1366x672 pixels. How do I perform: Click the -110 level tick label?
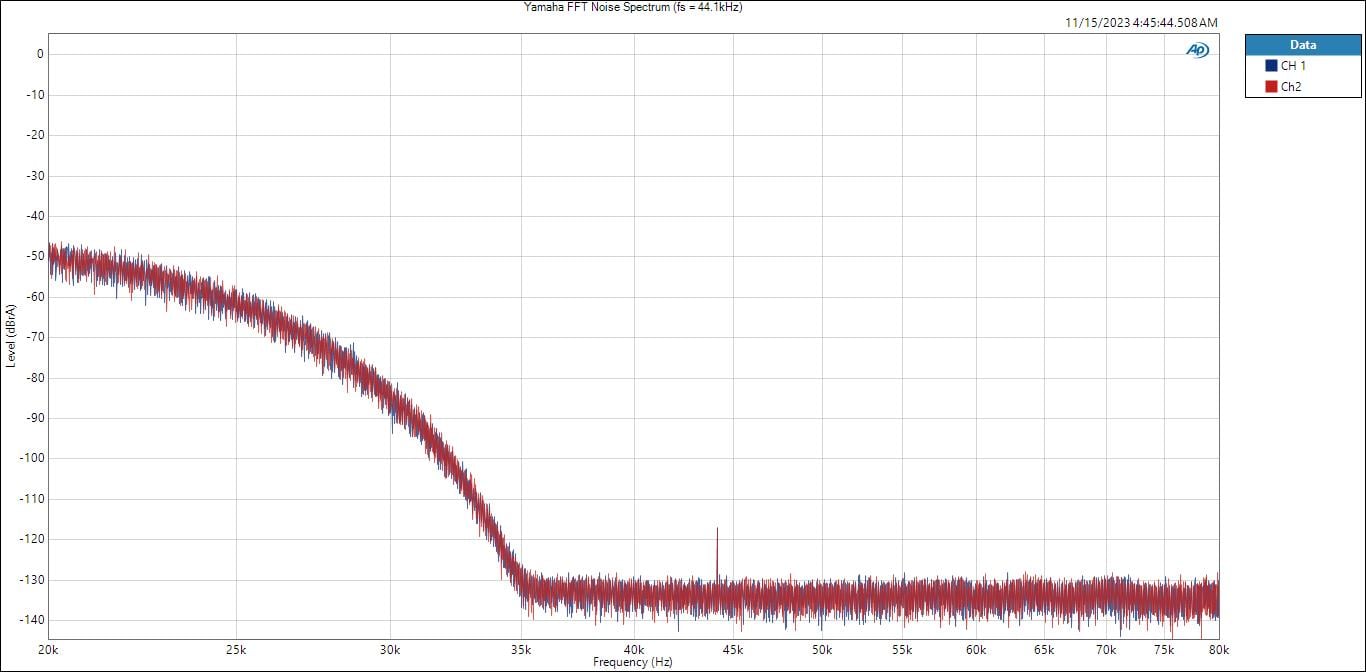coord(32,499)
